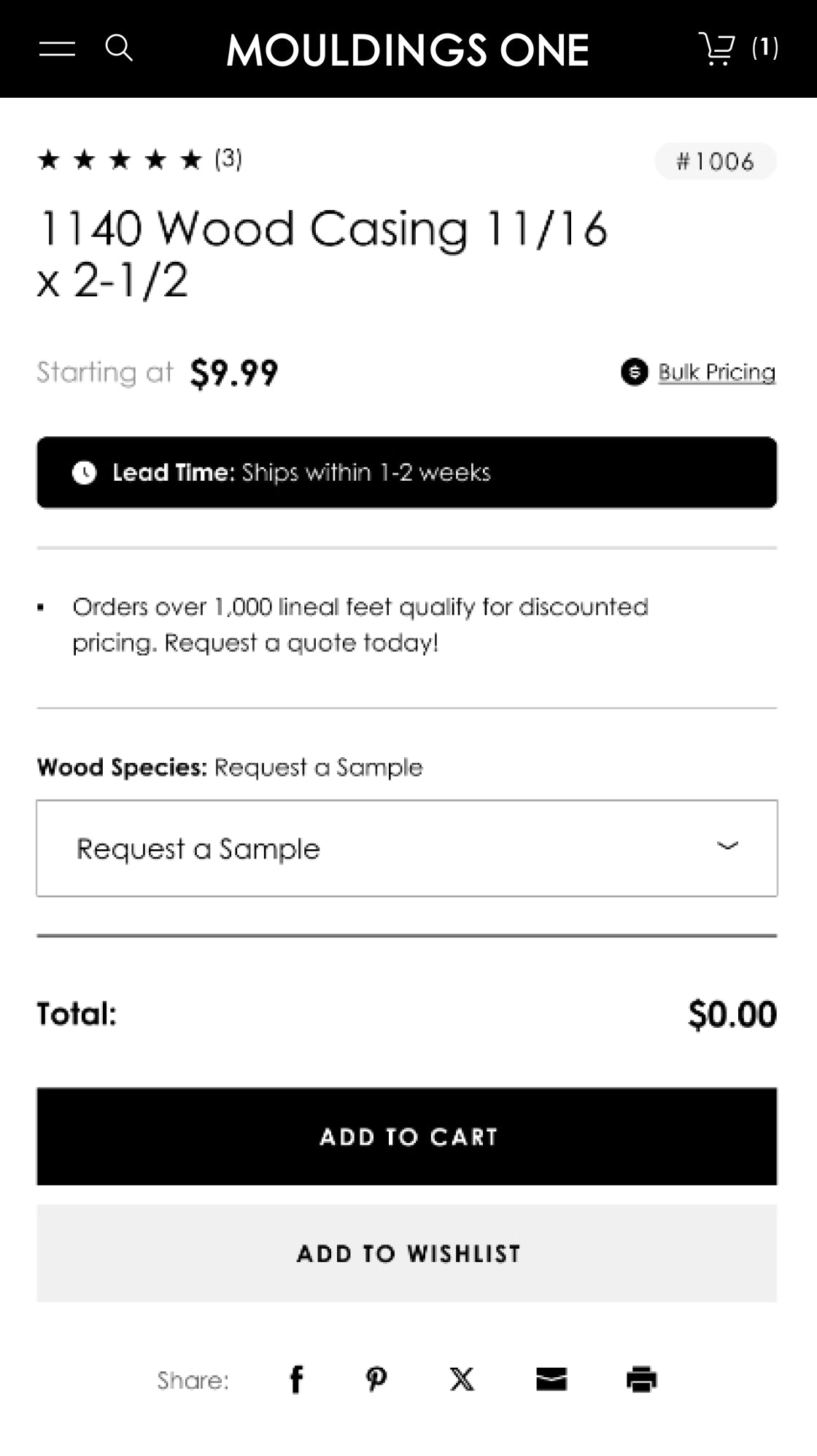Open the hamburger navigation menu
Screen dimensions: 817x1456
pos(57,49)
